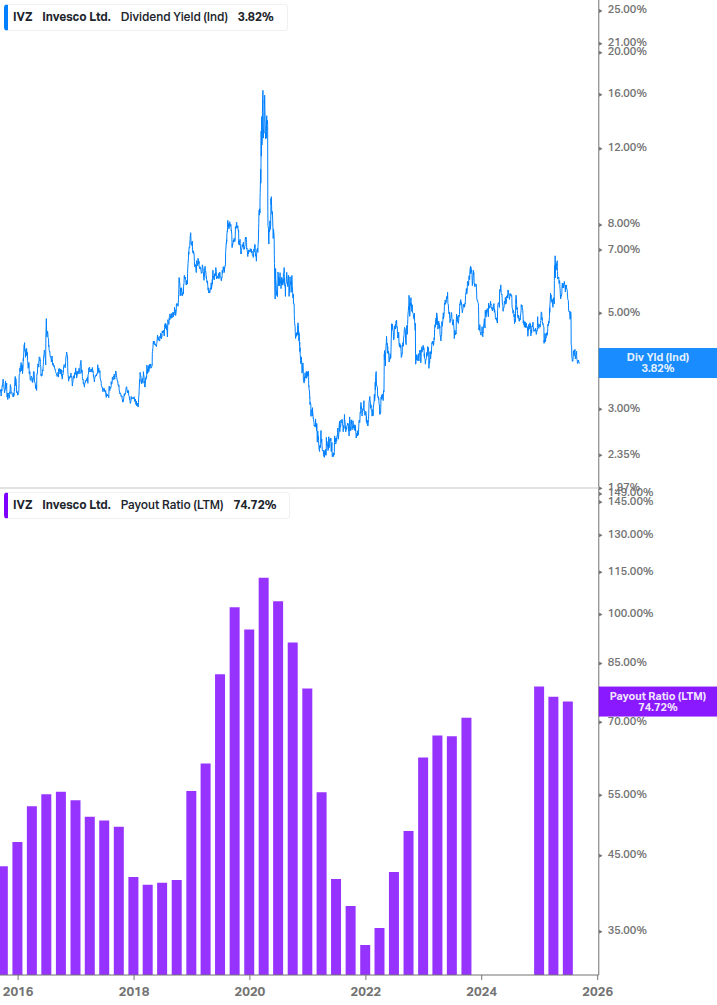This screenshot has width=717, height=1005.
Task: Click the 2026 x-axis year label
Action: (x=597, y=992)
